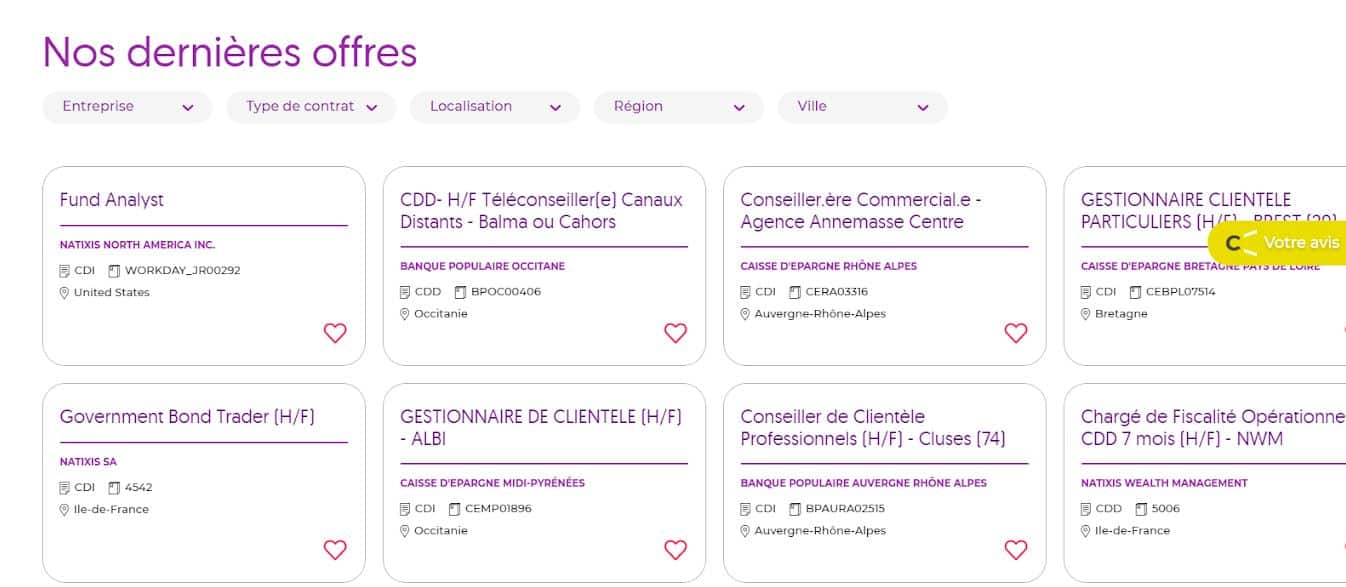Viewport: 1346px width, 587px height.
Task: Click the Nos dernières offres heading
Action: (x=229, y=52)
